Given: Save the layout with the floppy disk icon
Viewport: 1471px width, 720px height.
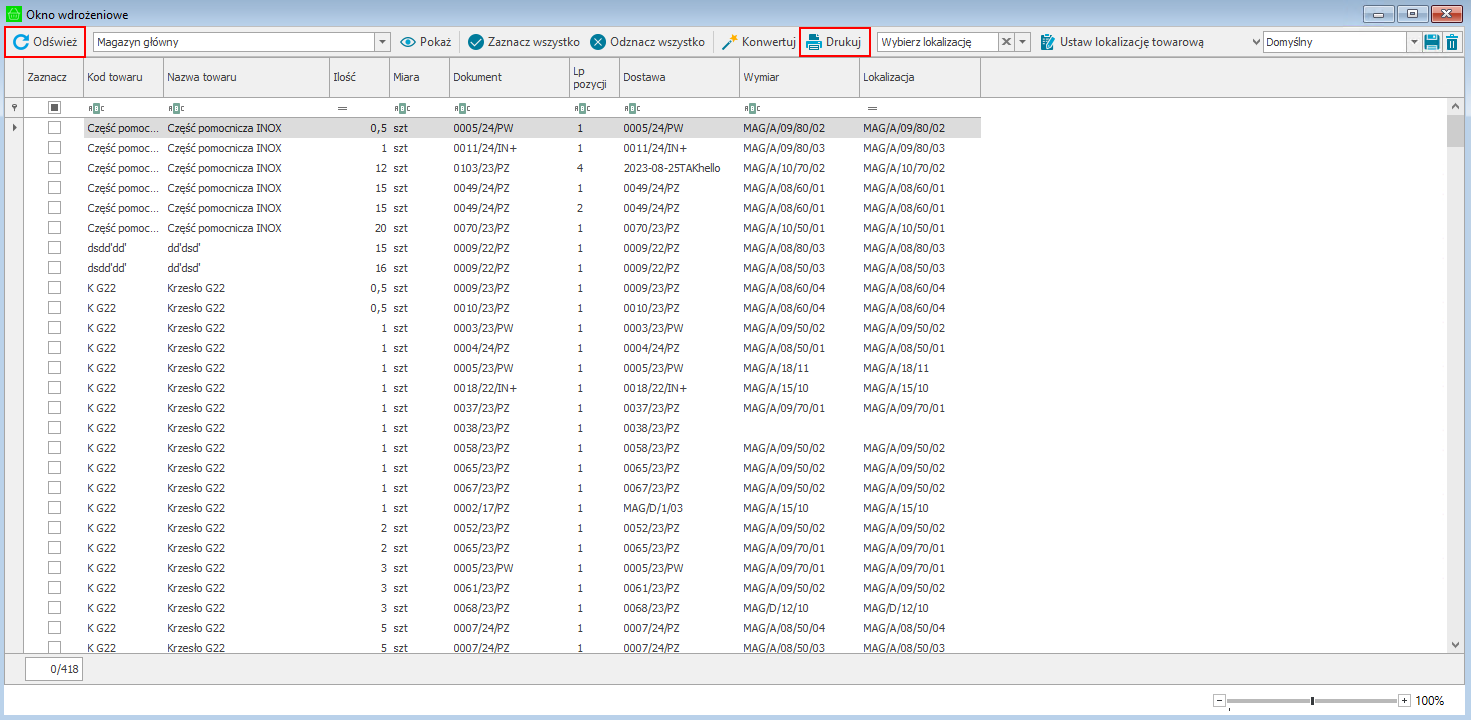Looking at the screenshot, I should click(1432, 42).
